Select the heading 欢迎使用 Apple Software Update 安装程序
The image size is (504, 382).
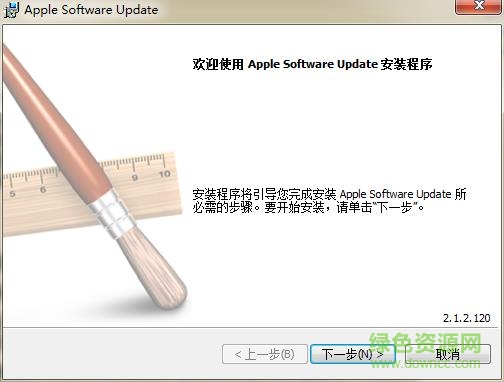coord(312,64)
